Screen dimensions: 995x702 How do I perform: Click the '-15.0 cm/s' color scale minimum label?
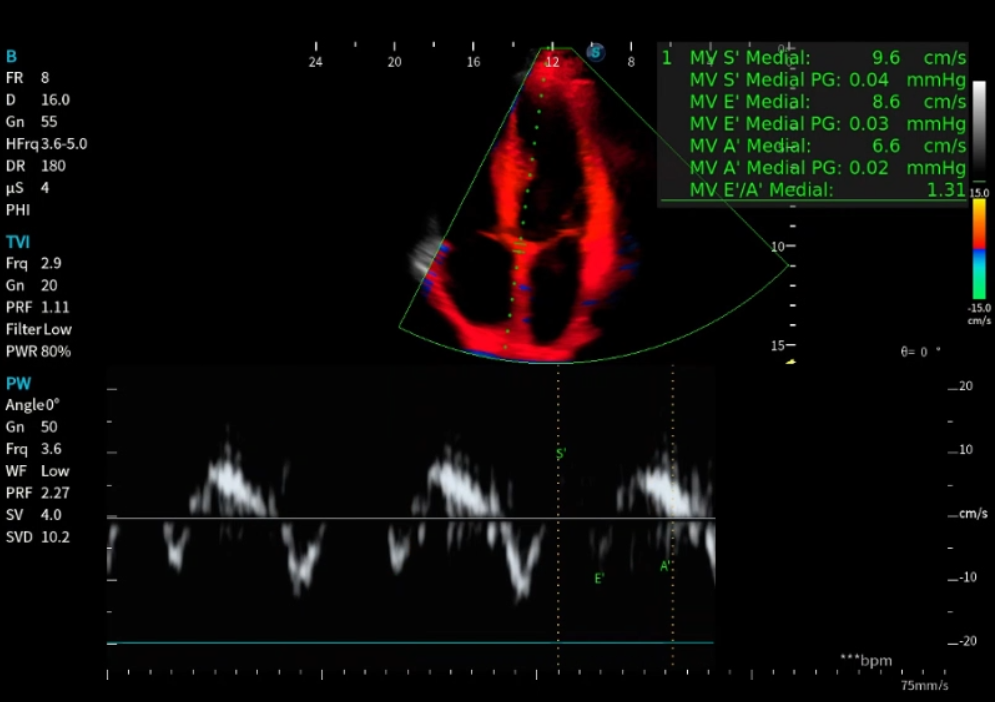click(979, 314)
